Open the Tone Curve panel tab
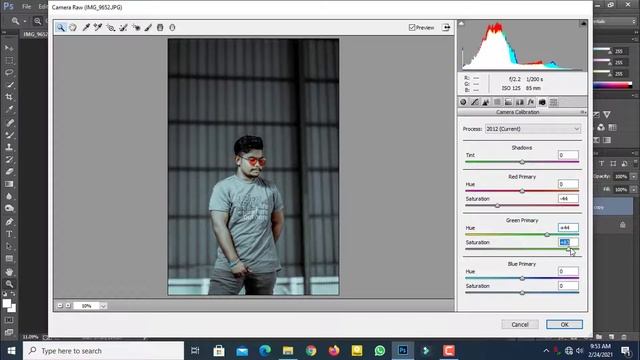 (x=475, y=102)
